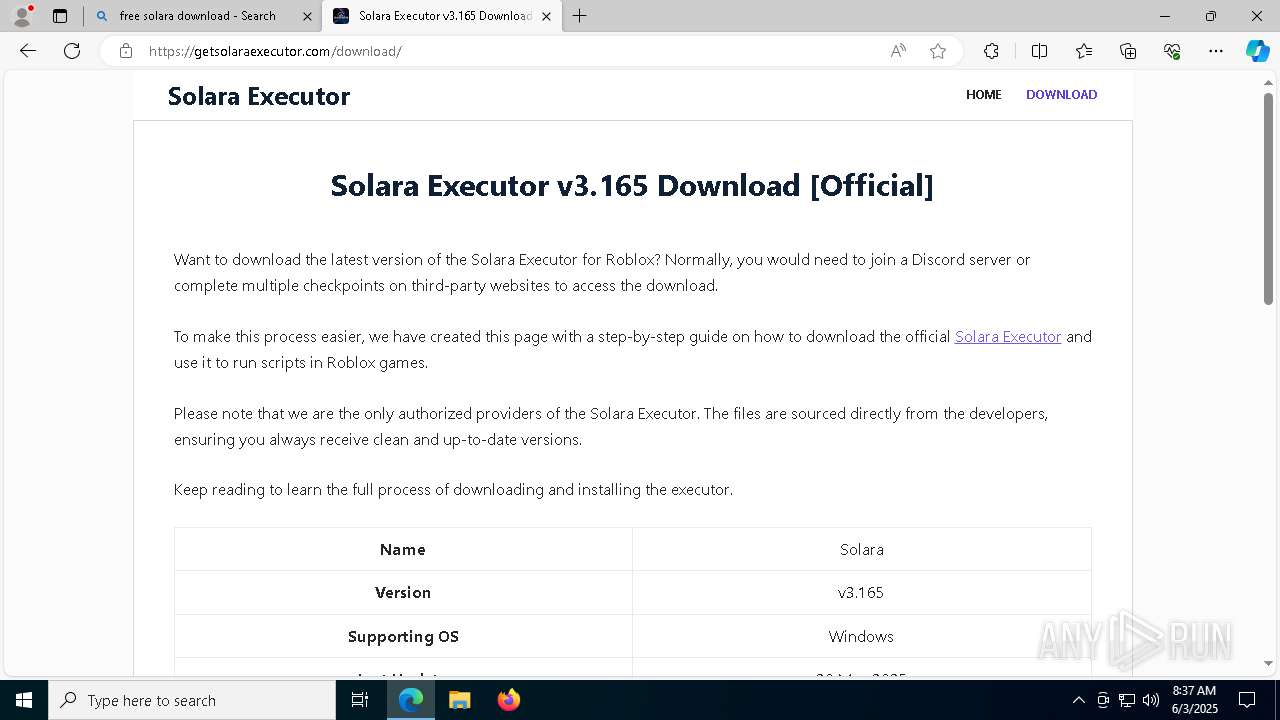Refresh the current page
The width and height of the screenshot is (1280, 720).
72,51
